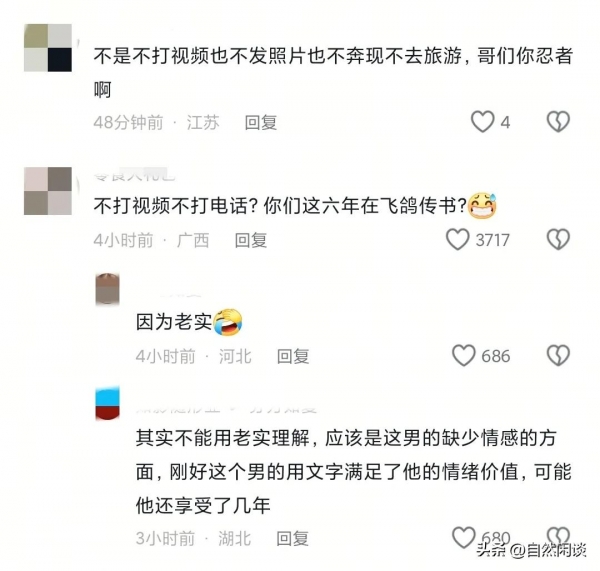The image size is (600, 571).
Task: Like the comment with 3717 likes
Action: pos(457,240)
